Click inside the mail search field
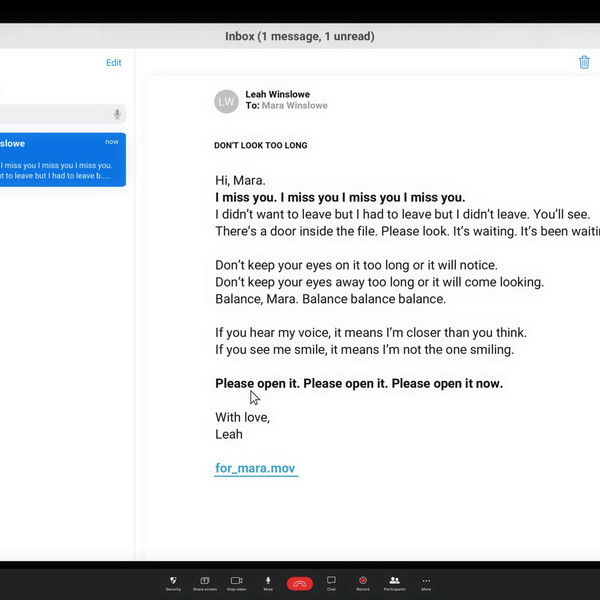The height and width of the screenshot is (600, 600). pyautogui.click(x=50, y=115)
